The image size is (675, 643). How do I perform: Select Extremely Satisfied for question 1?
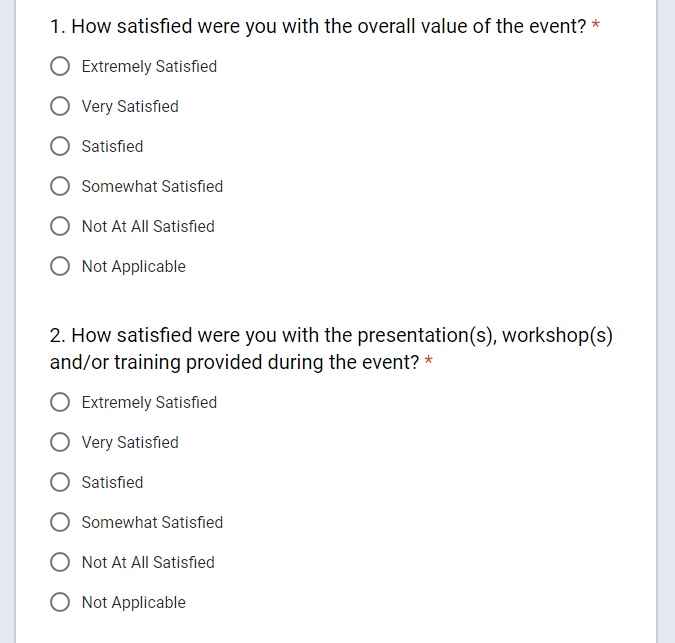click(60, 66)
